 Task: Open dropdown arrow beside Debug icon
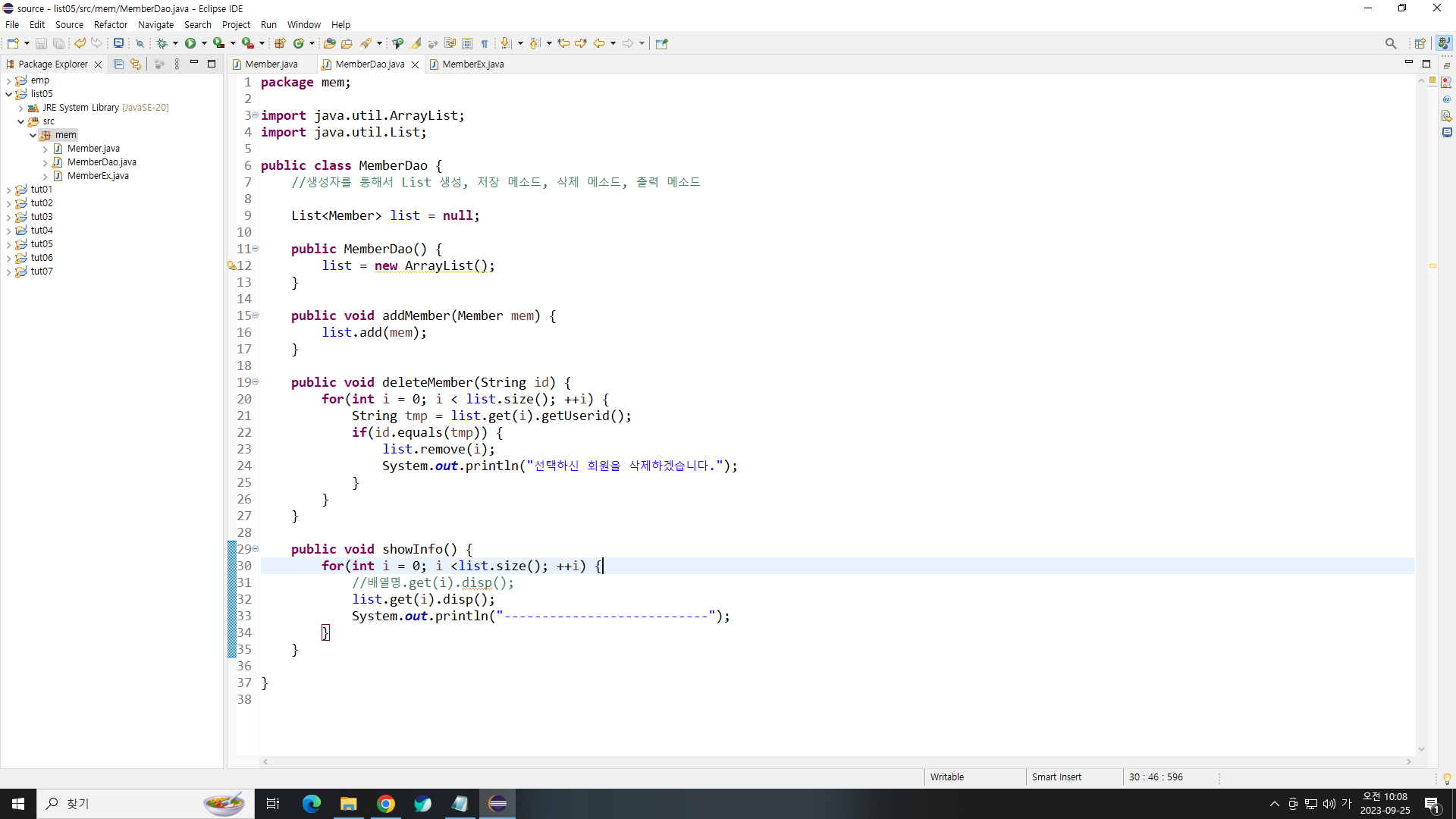point(175,43)
